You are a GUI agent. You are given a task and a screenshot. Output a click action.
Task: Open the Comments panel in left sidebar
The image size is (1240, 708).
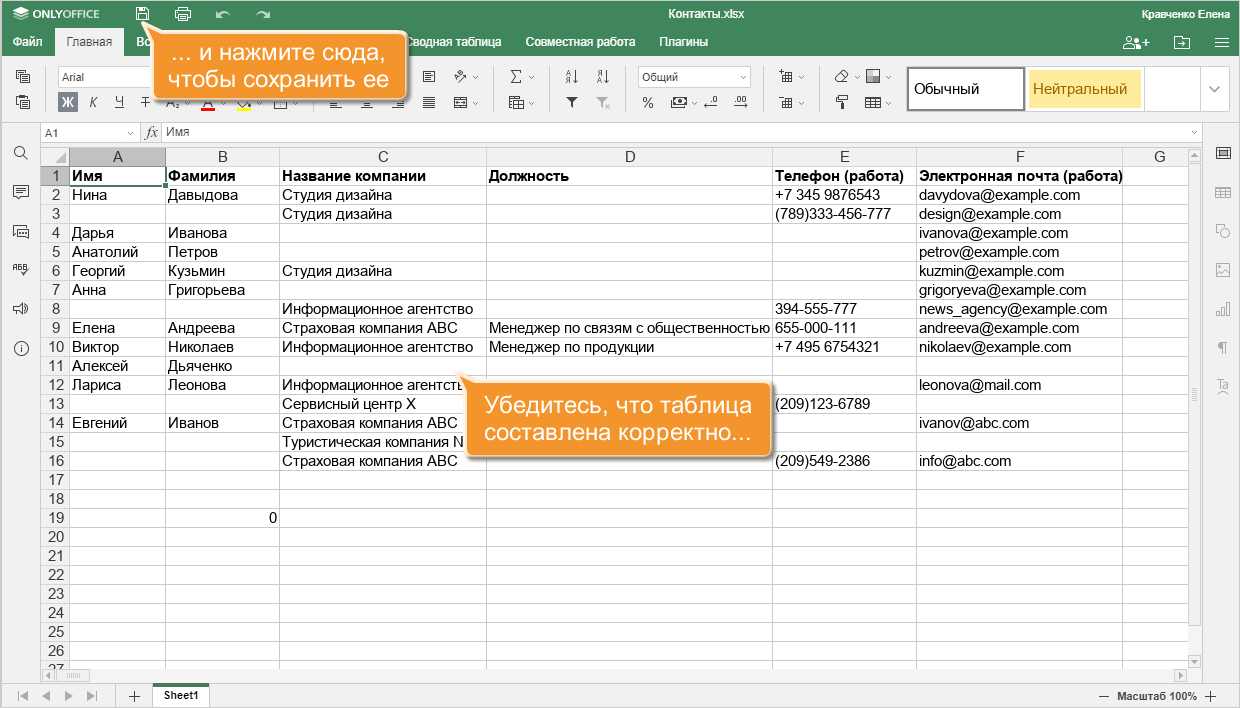point(20,191)
